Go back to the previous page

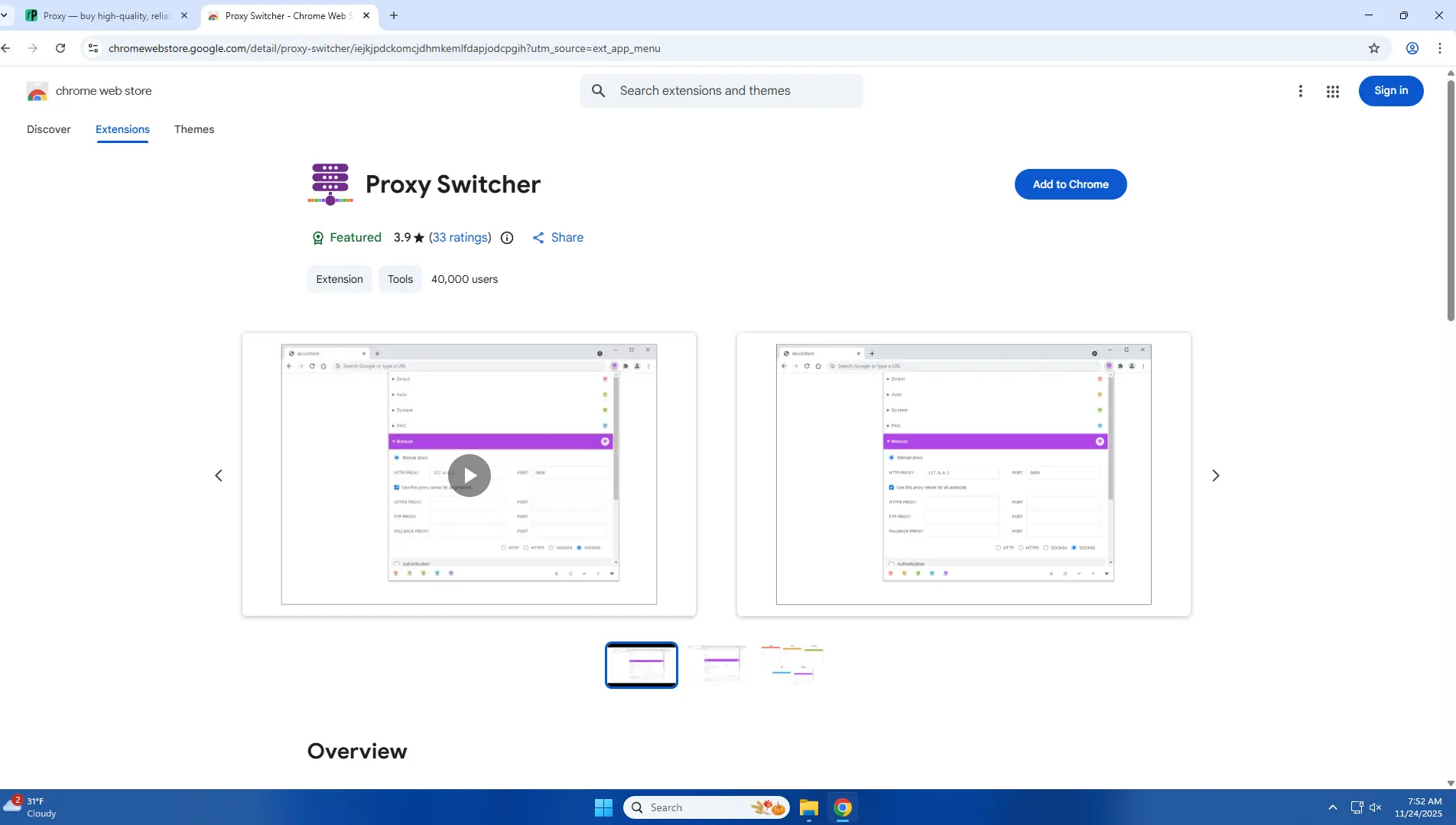(6, 48)
